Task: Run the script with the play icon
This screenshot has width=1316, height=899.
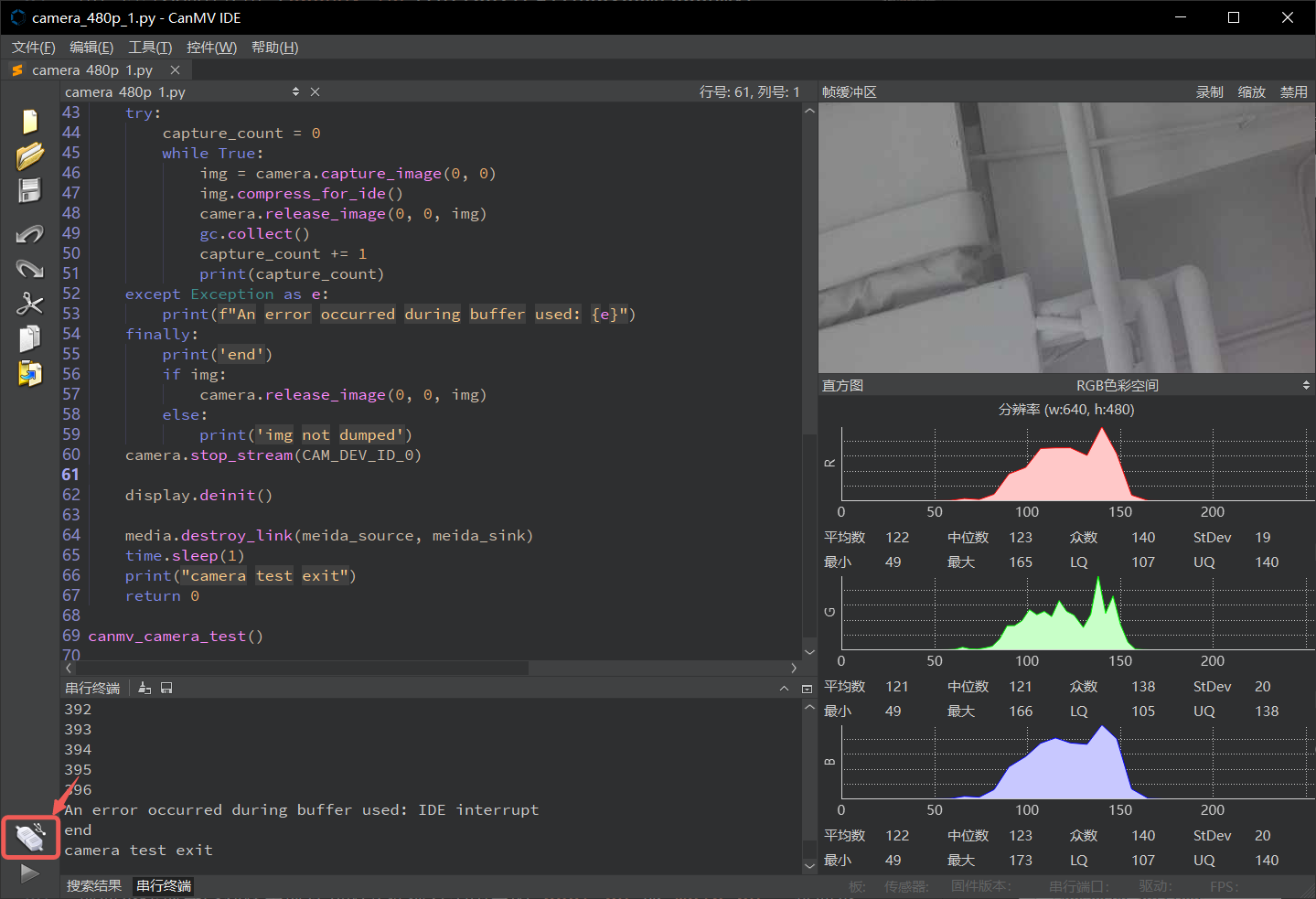Action: [x=30, y=873]
